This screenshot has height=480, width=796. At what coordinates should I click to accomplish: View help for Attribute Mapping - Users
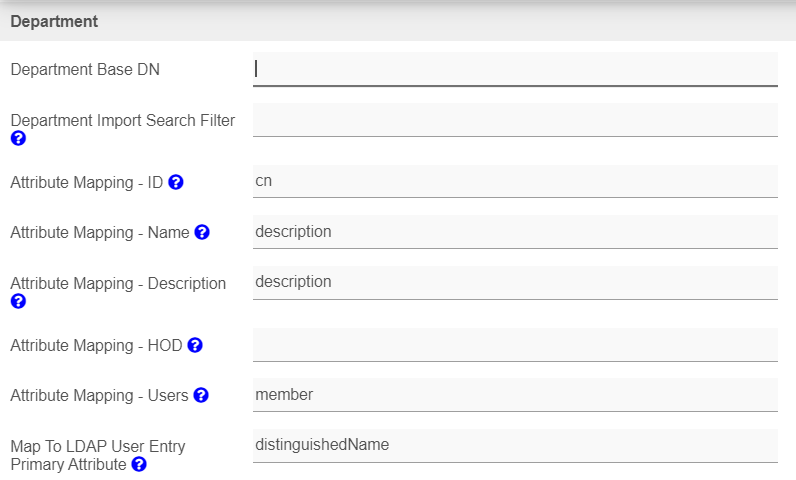pos(201,395)
